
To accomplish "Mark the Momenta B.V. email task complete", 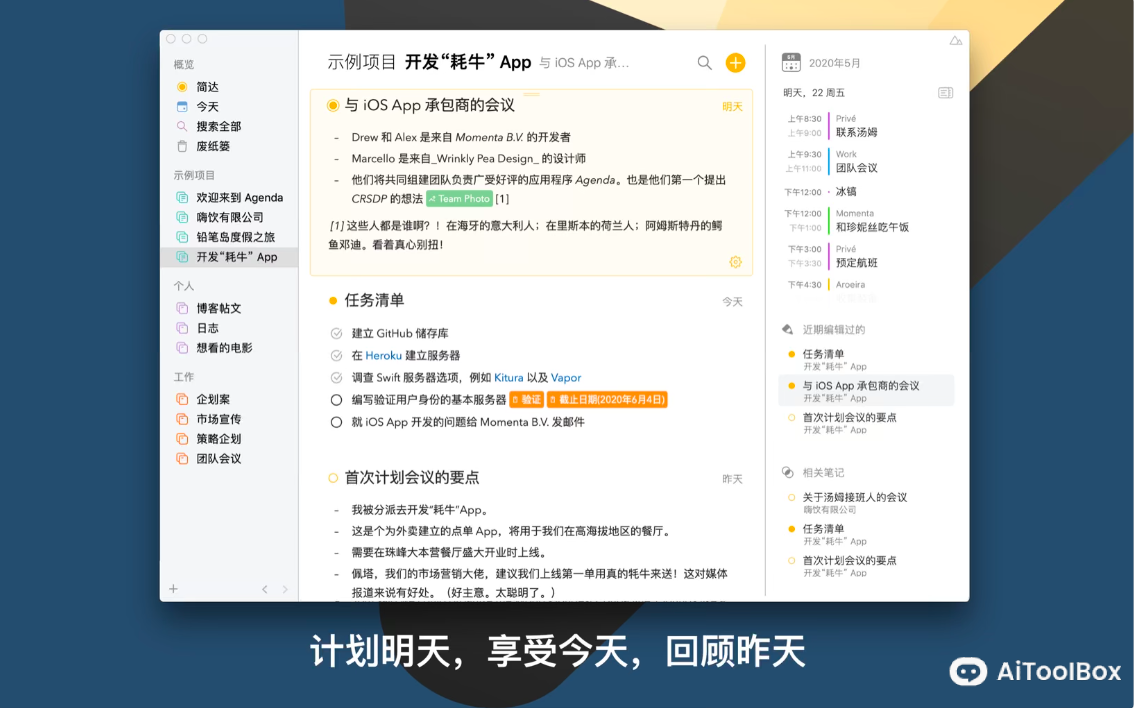I will click(x=335, y=421).
